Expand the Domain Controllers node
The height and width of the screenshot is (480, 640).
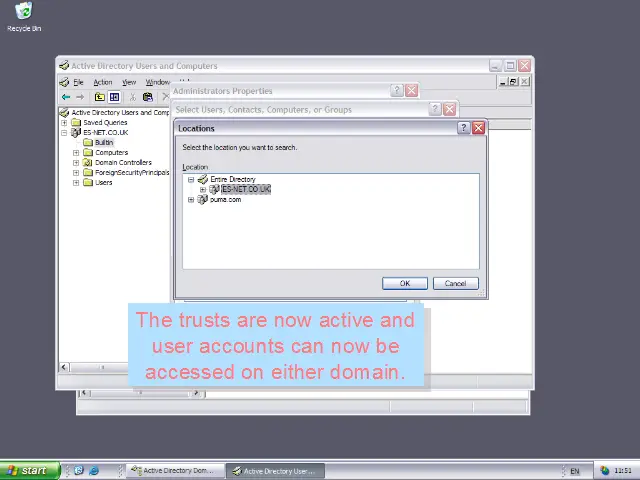click(x=76, y=162)
